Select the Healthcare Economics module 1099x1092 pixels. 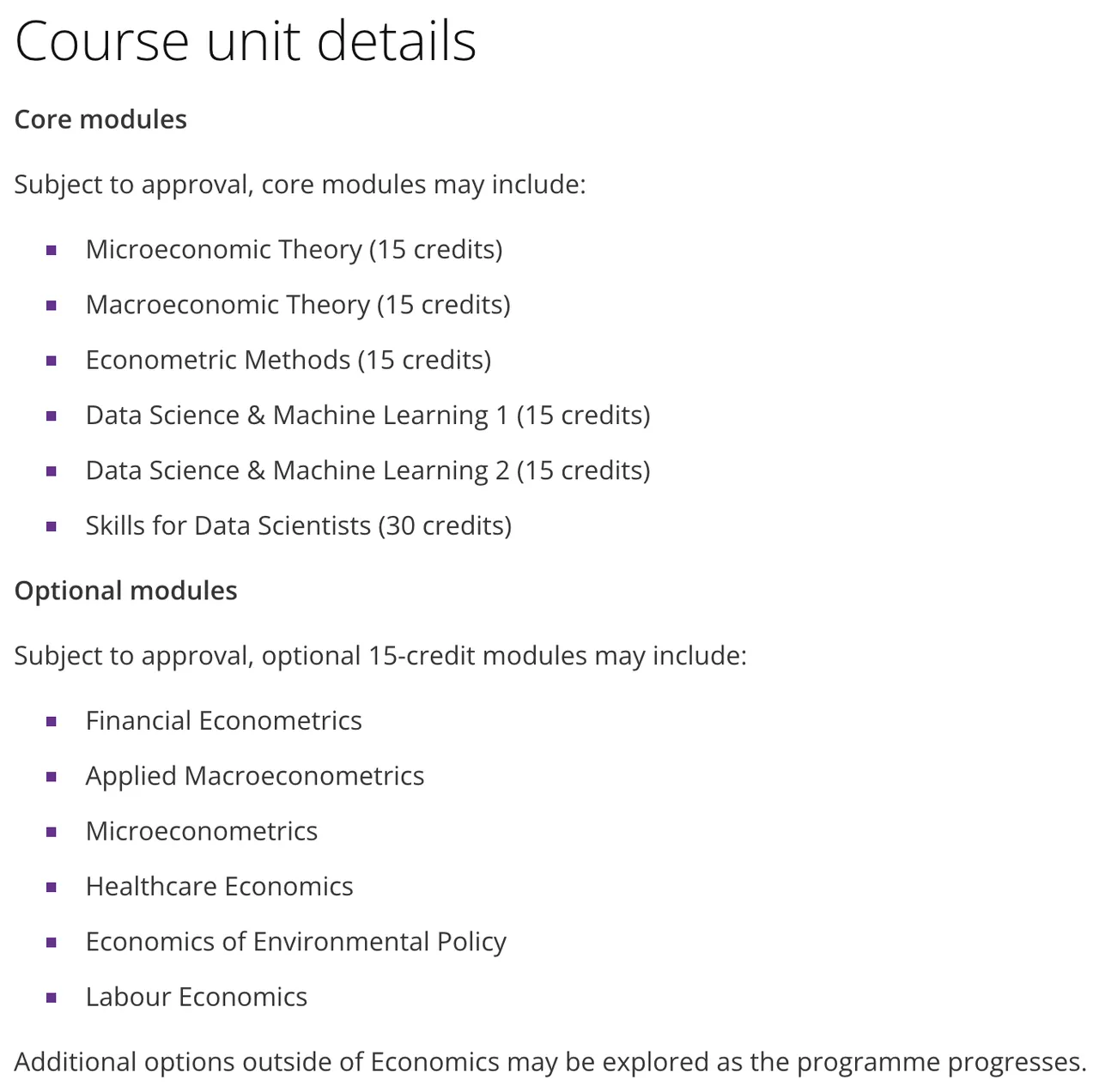219,887
